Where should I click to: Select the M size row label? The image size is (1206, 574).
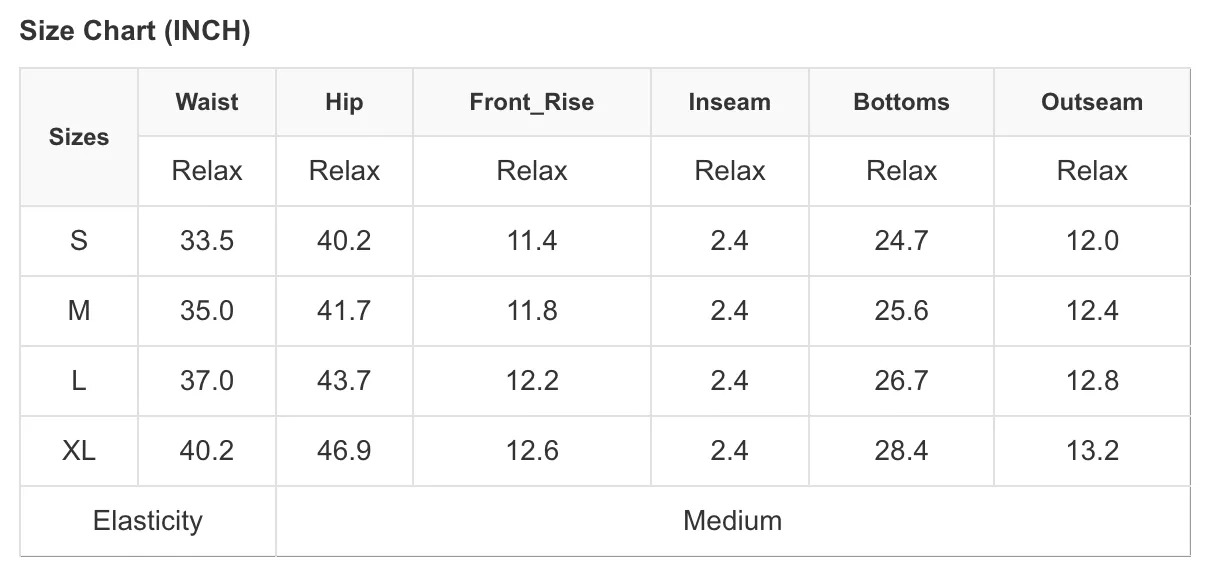(x=79, y=311)
